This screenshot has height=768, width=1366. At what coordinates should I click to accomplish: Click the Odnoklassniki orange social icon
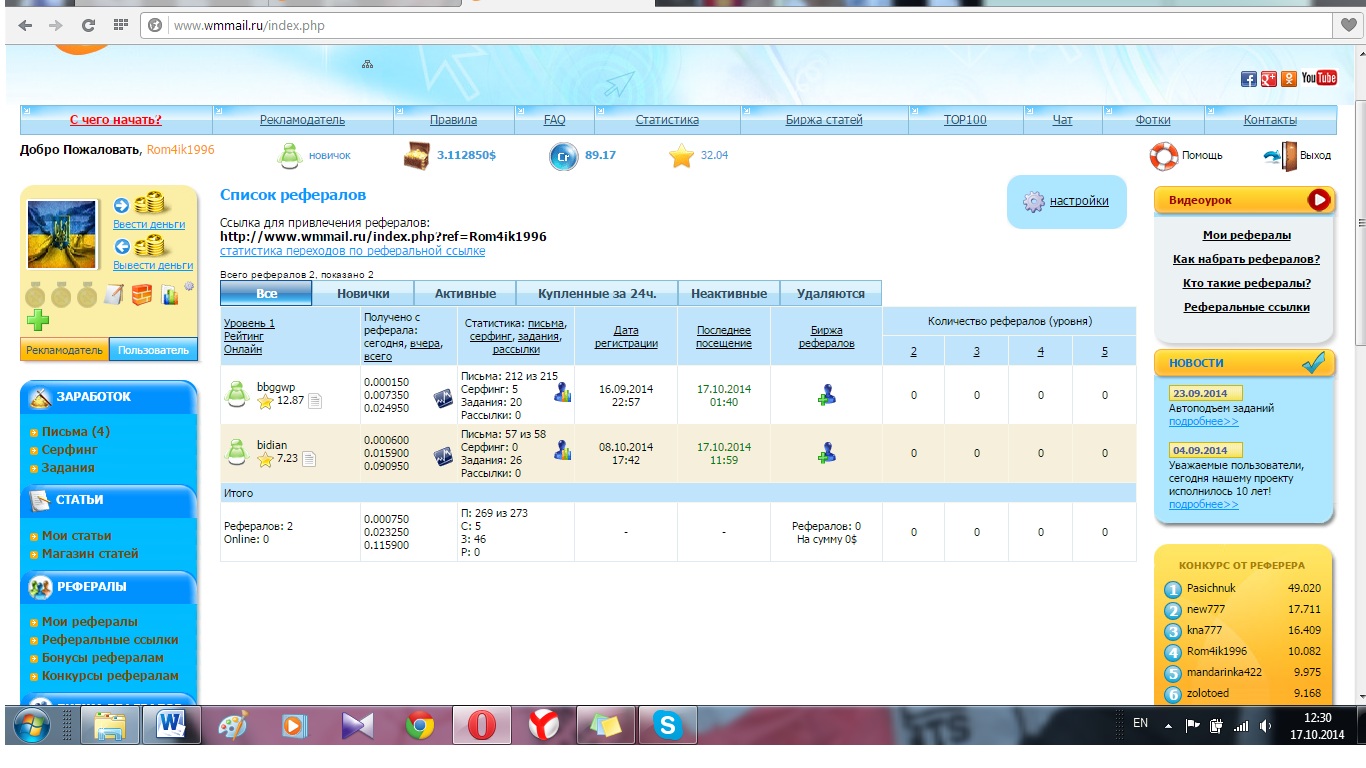coord(1288,78)
